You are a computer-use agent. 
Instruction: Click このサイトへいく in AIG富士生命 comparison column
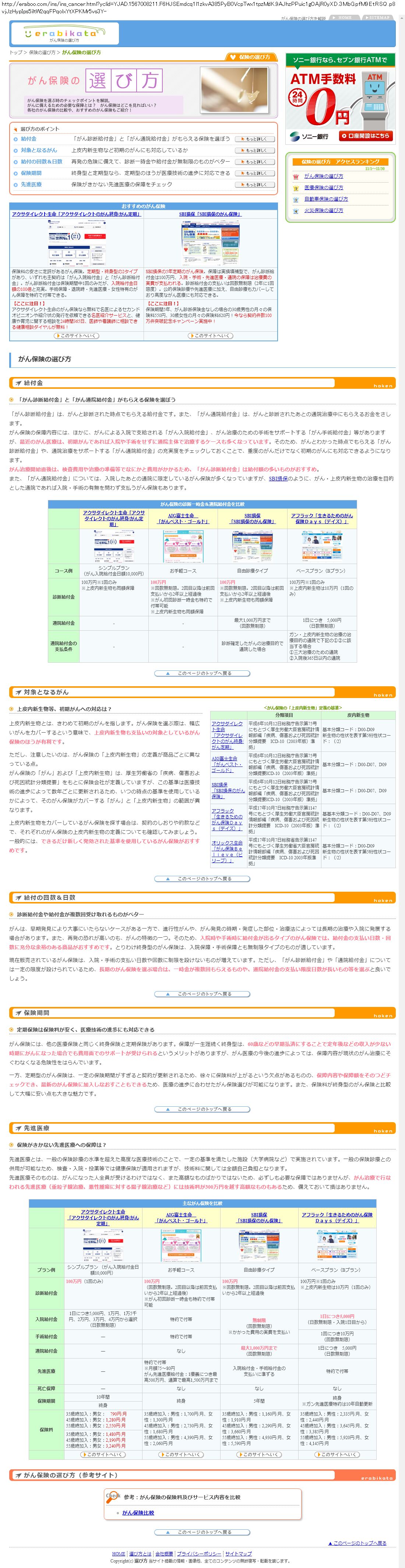click(x=181, y=1454)
